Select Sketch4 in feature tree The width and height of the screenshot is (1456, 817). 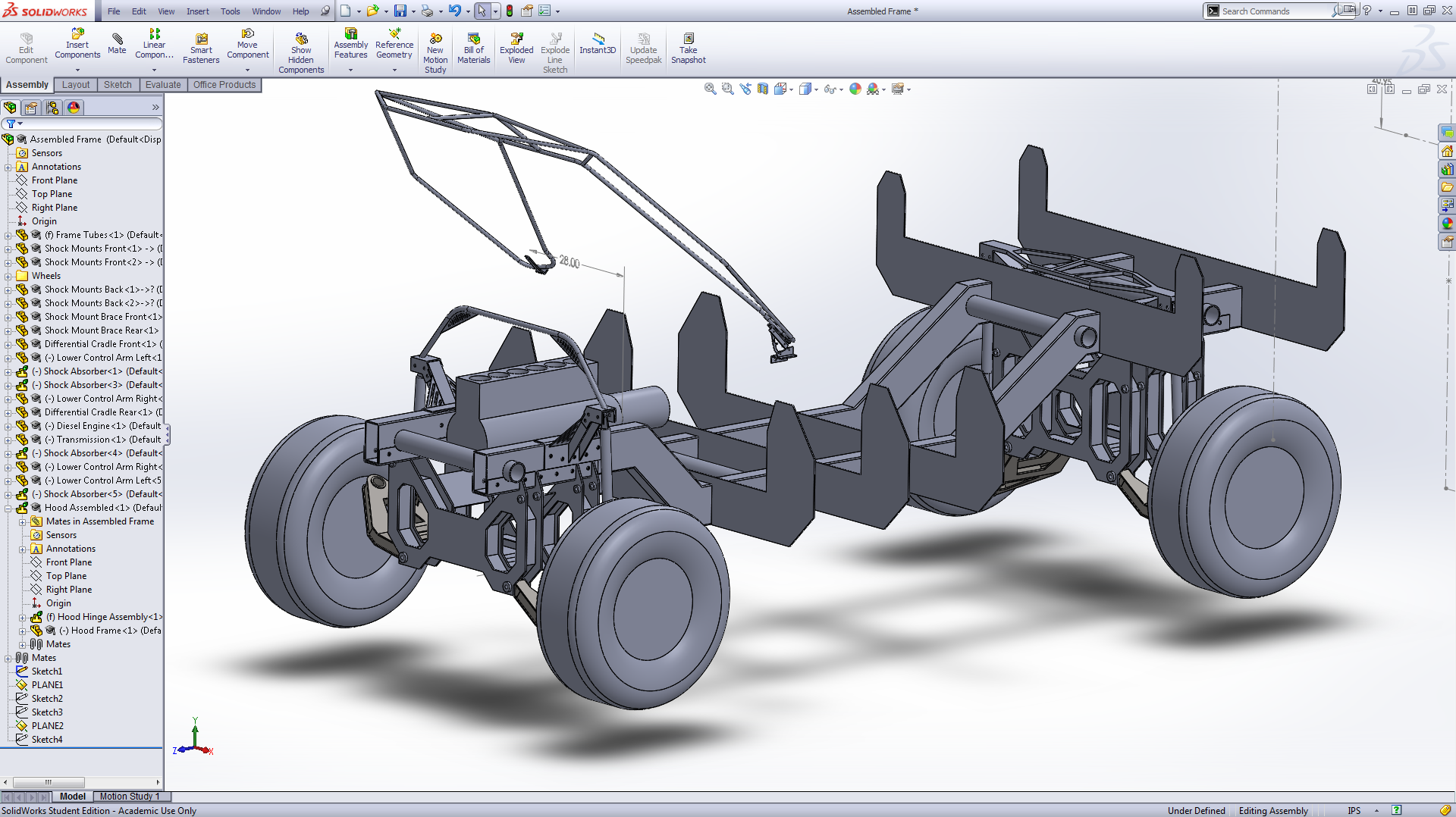click(47, 740)
